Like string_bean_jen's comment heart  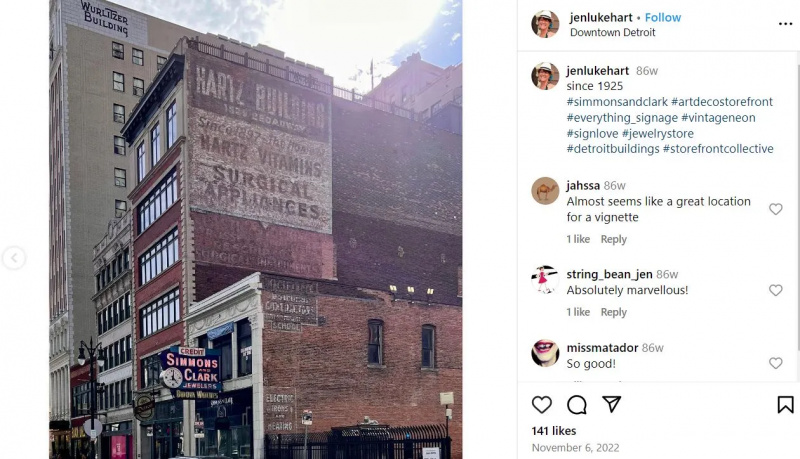pos(776,290)
